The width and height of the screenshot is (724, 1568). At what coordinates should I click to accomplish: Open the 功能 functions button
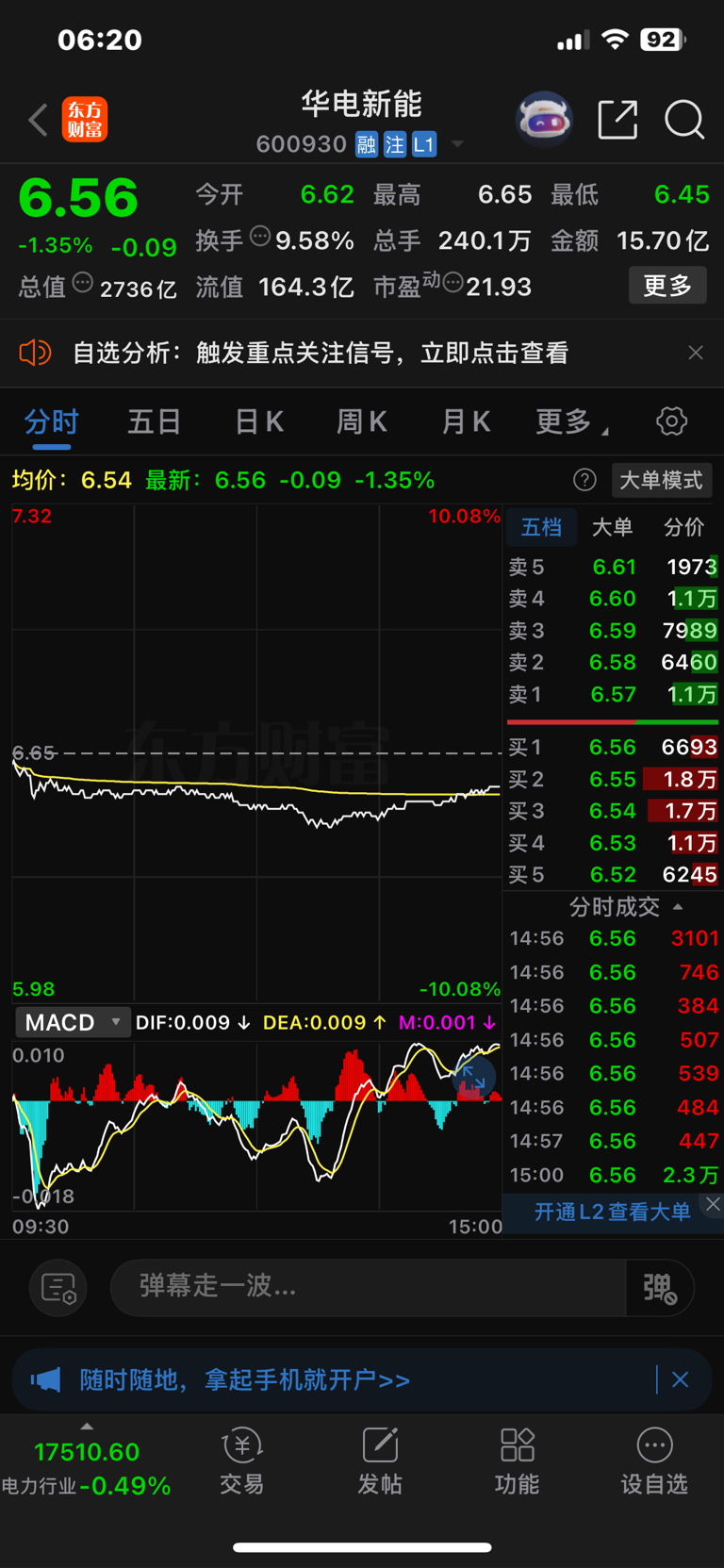point(518,1462)
